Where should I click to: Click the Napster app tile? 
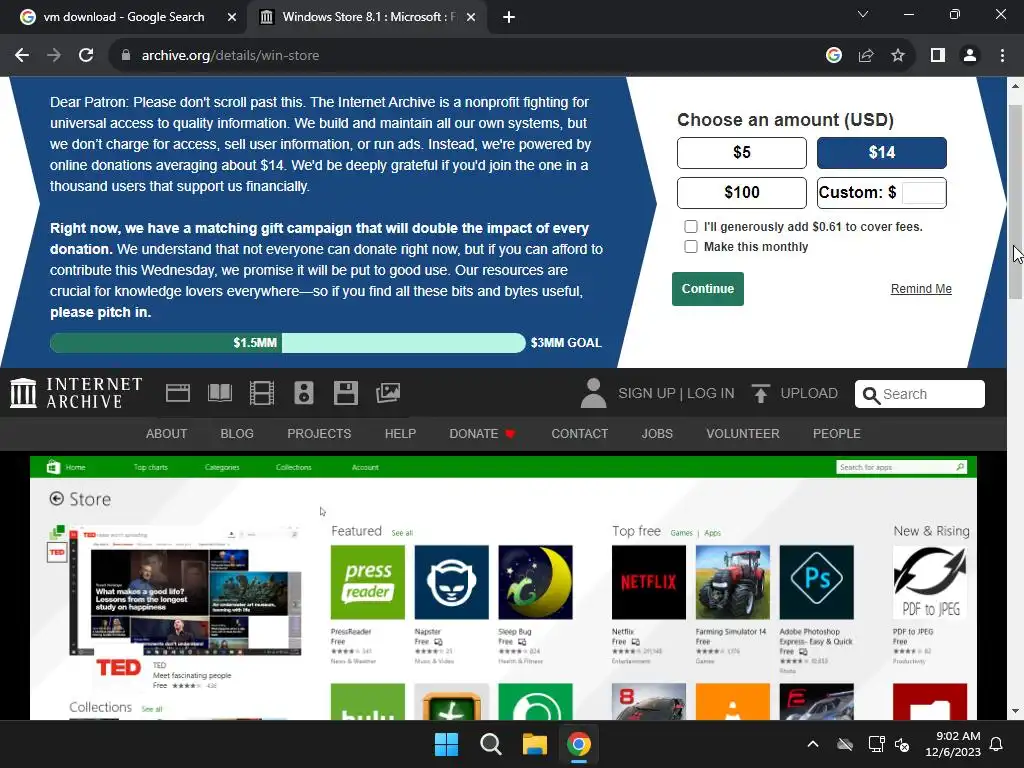coord(451,583)
